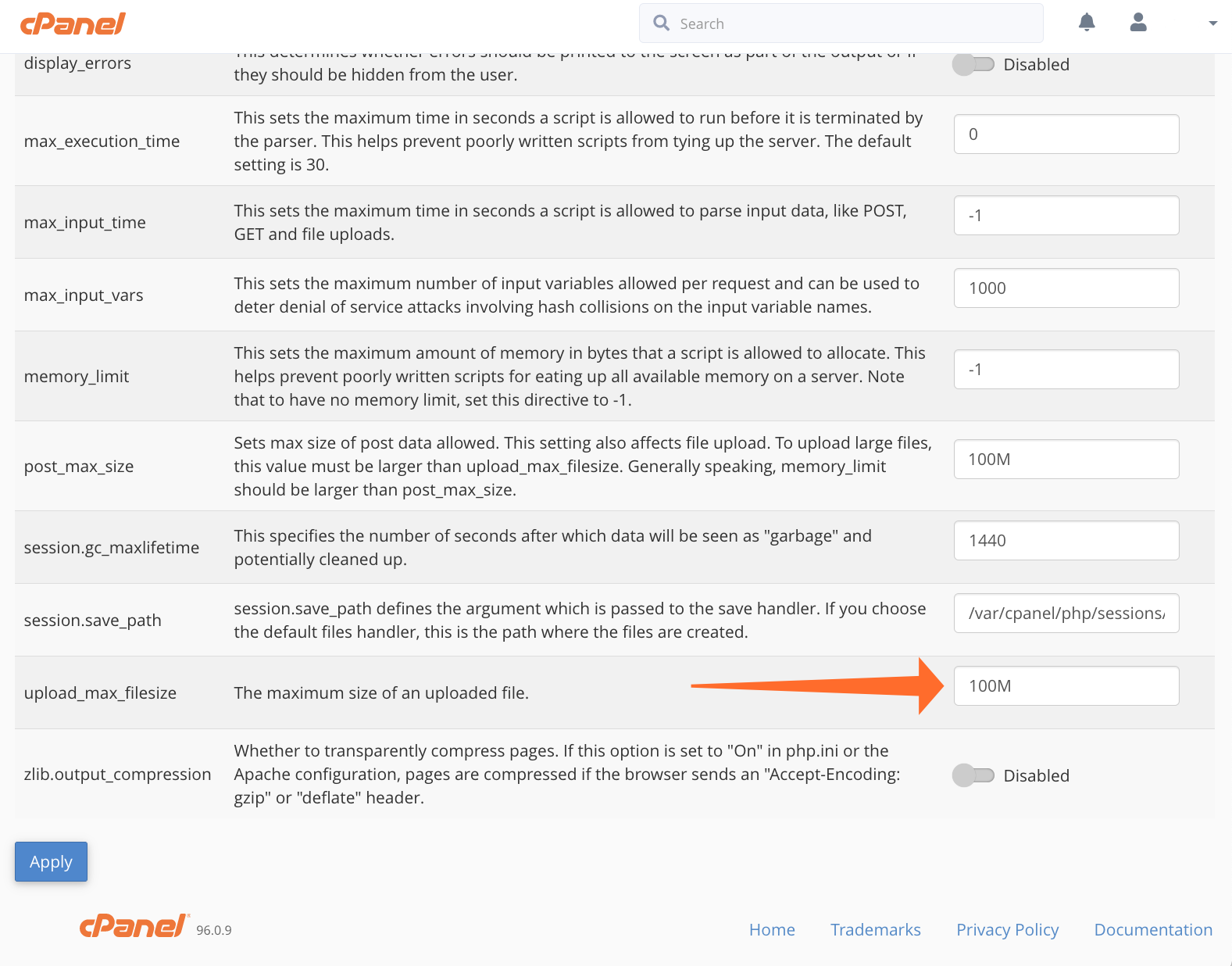Image resolution: width=1232 pixels, height=966 pixels.
Task: Click the cPanel logo in the header
Action: click(73, 24)
